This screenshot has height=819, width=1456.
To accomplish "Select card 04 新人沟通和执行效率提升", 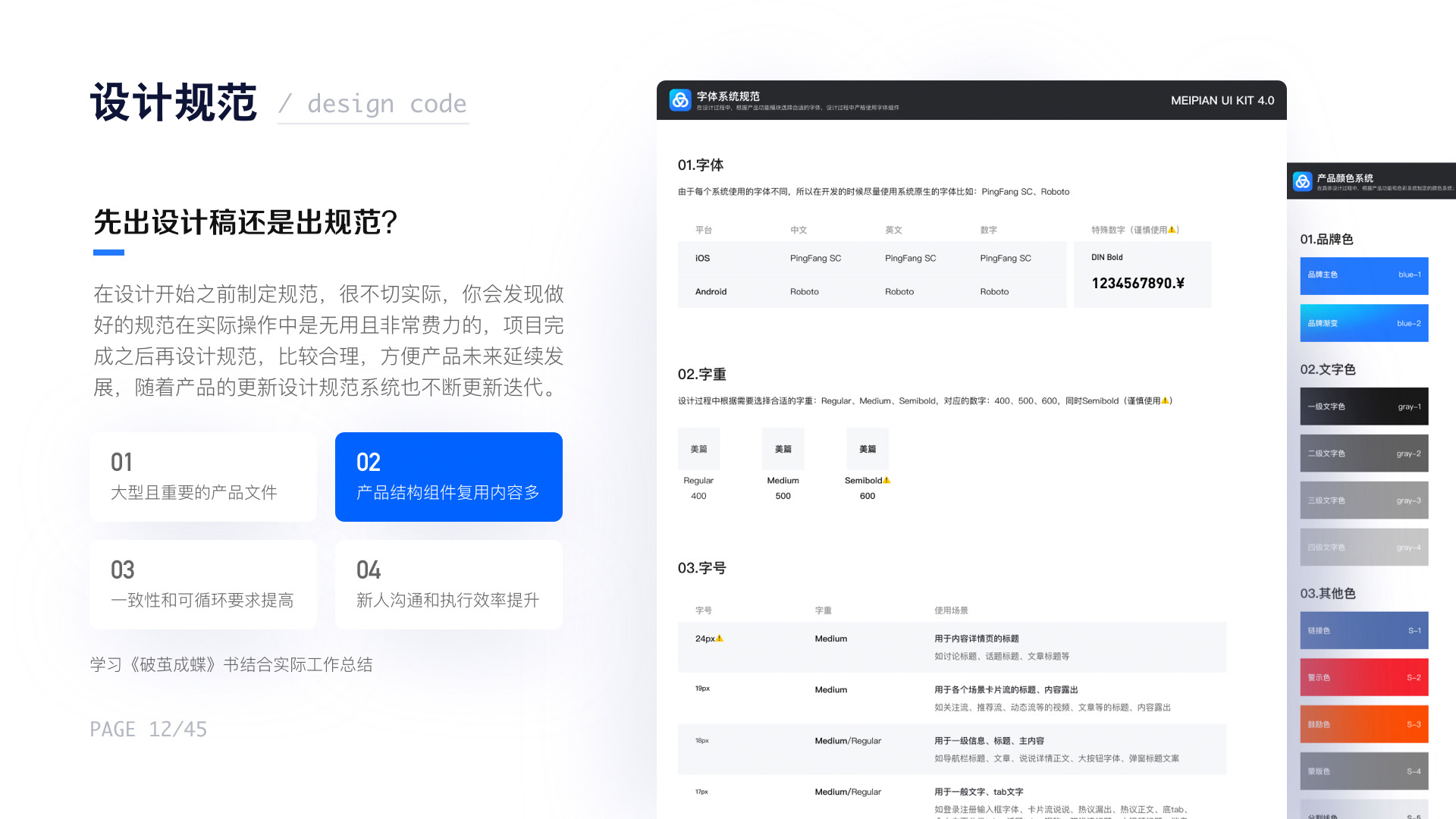I will 448,585.
